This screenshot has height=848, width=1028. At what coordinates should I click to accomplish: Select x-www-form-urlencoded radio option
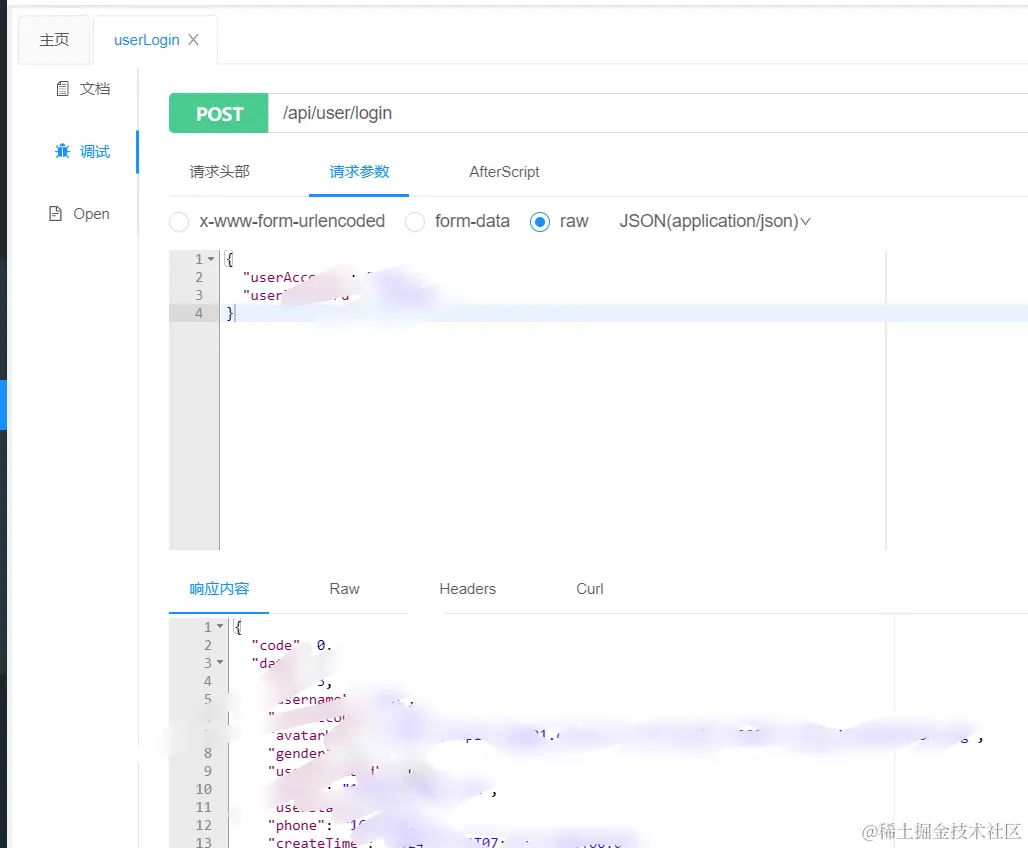click(x=179, y=222)
